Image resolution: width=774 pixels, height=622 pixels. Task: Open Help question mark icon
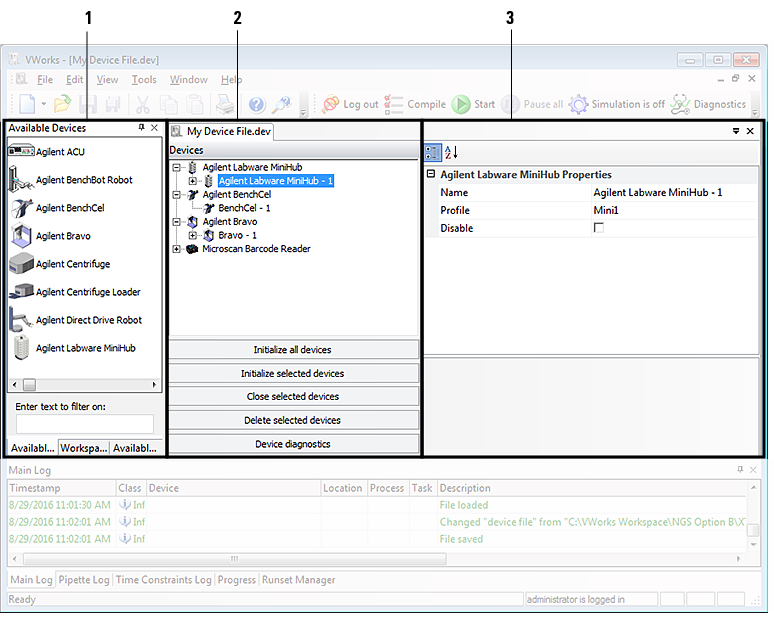click(x=257, y=104)
